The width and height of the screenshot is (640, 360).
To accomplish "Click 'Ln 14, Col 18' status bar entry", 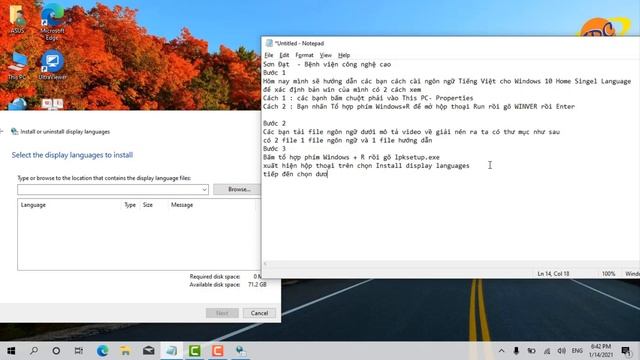I will [x=553, y=274].
